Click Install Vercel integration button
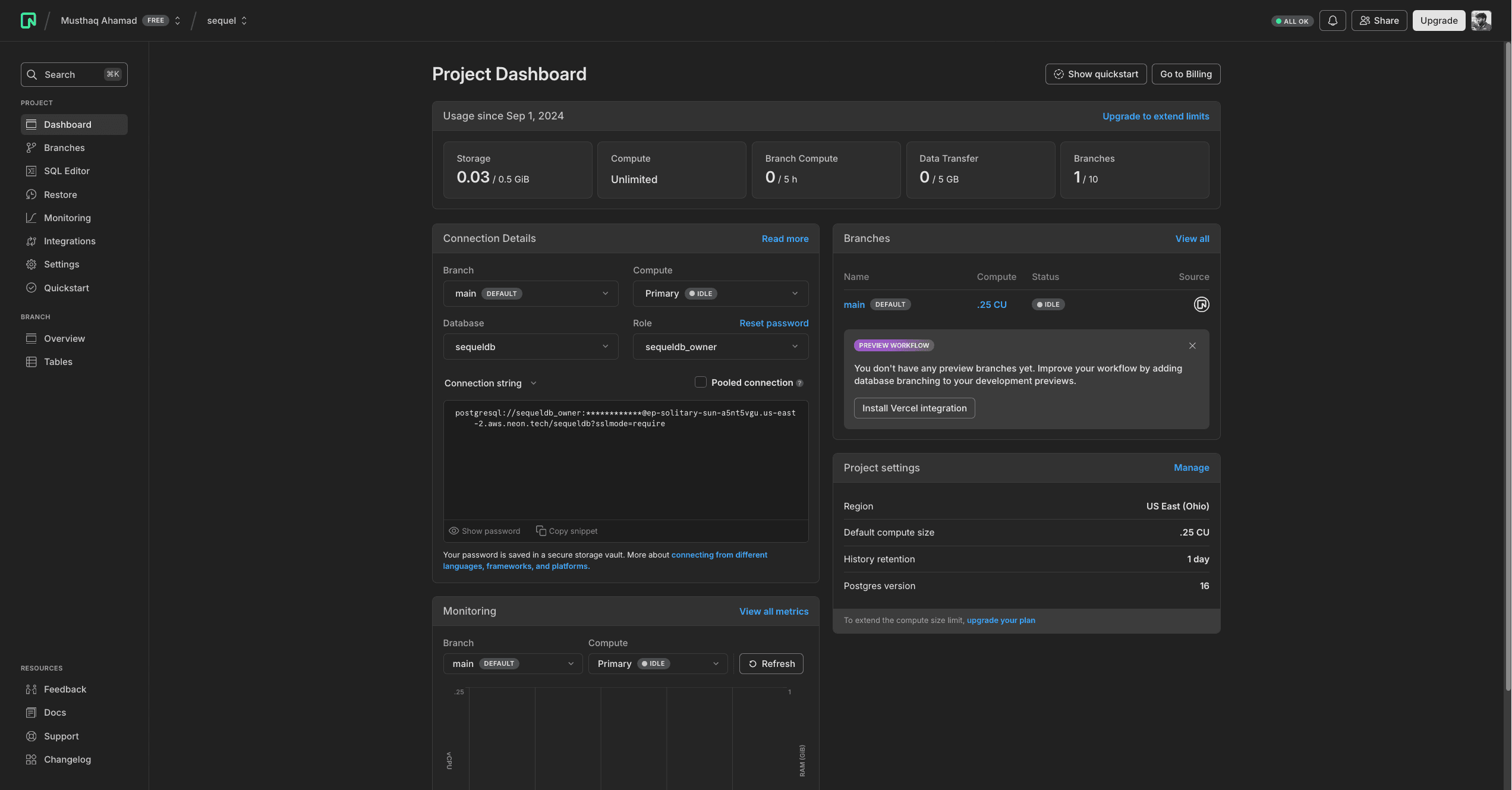 (914, 408)
